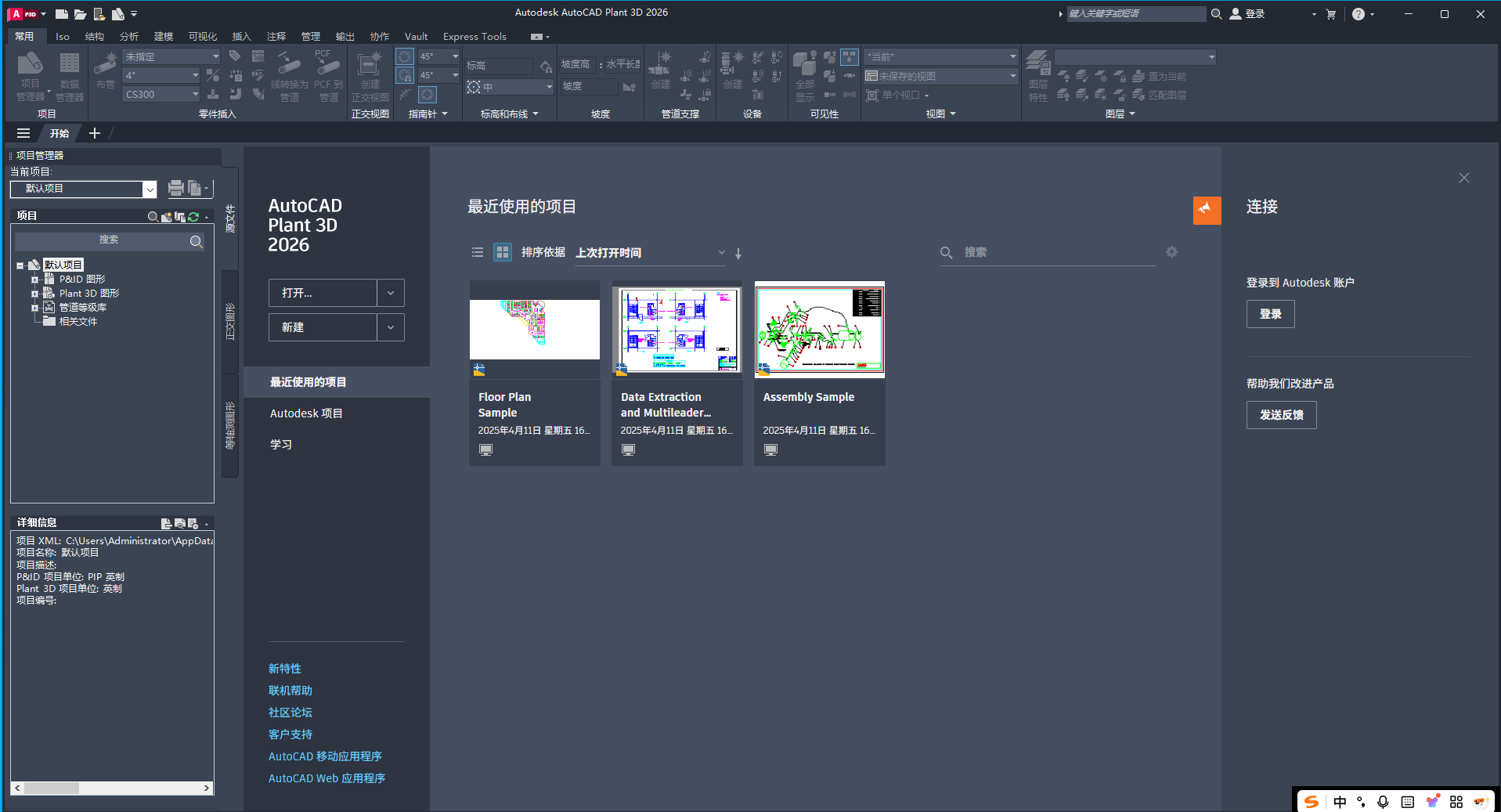Click the orange announcements megaphone icon
Image resolution: width=1501 pixels, height=812 pixels.
1206,210
